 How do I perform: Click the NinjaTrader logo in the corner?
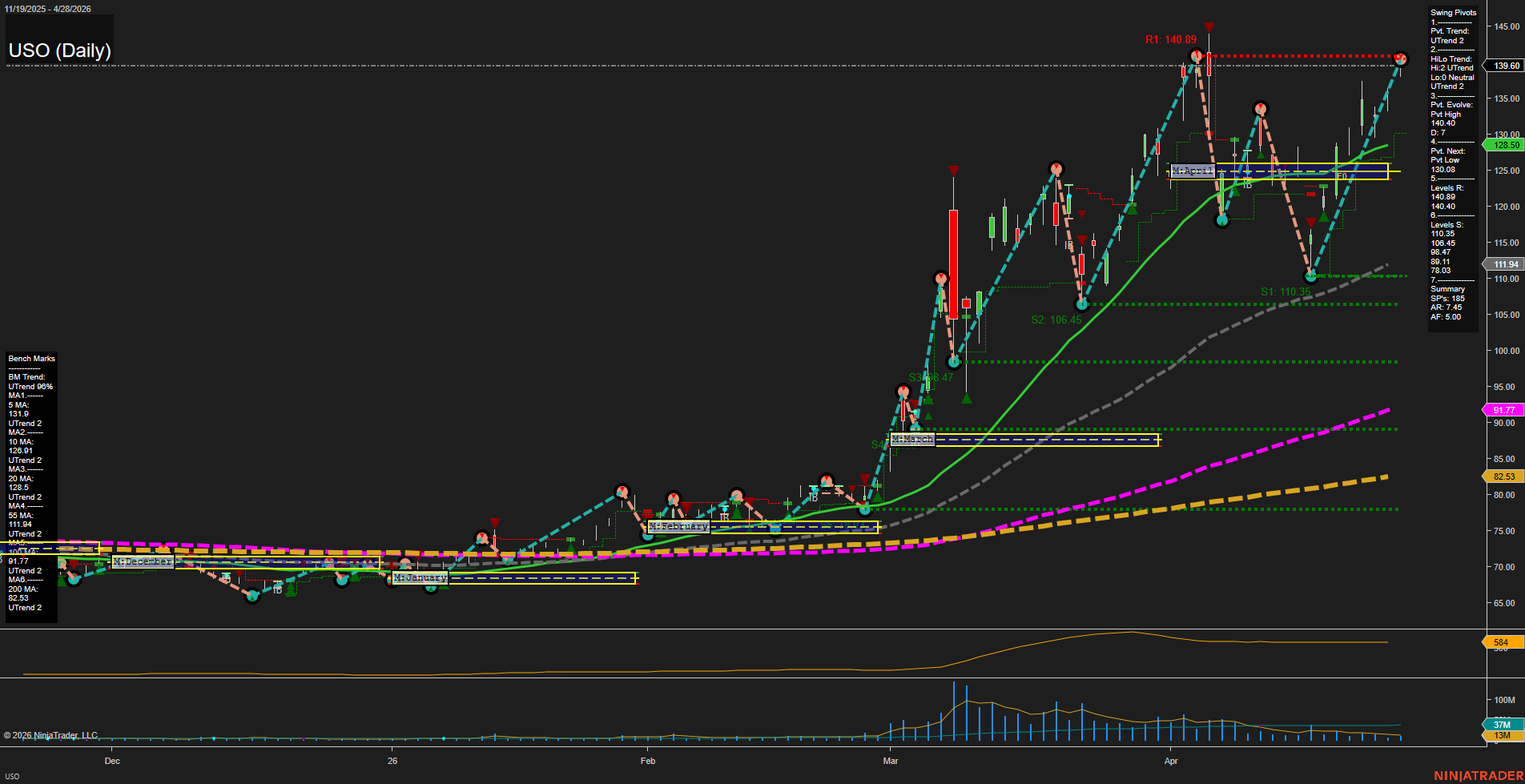click(1476, 775)
